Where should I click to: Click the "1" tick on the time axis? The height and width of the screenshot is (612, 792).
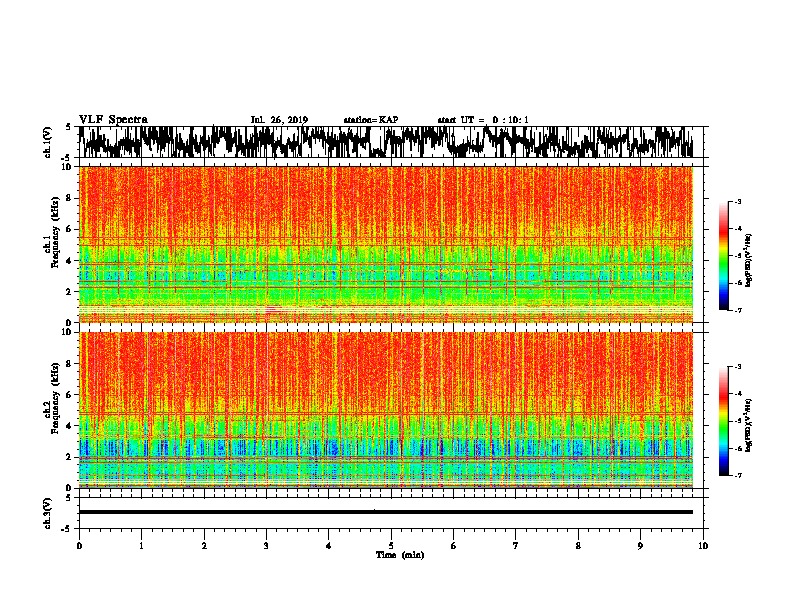(141, 546)
